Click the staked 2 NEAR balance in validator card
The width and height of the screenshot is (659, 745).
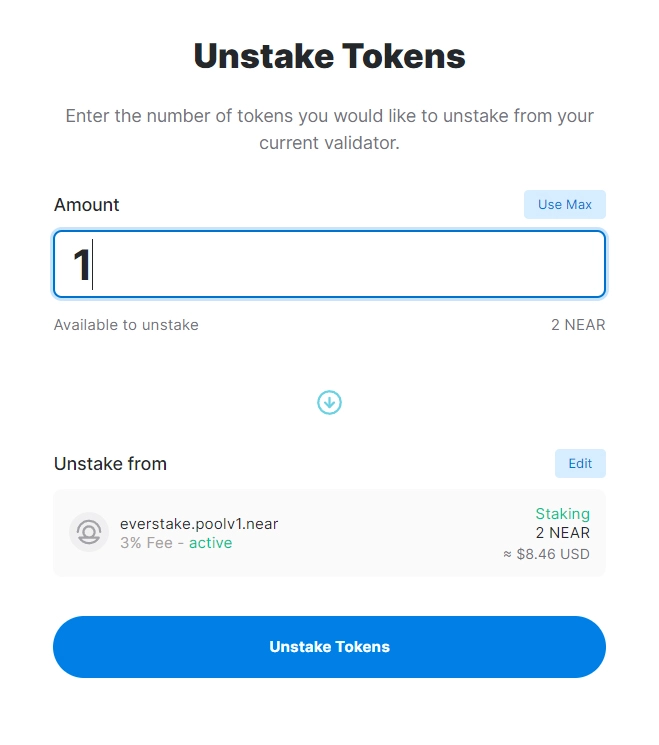click(563, 533)
